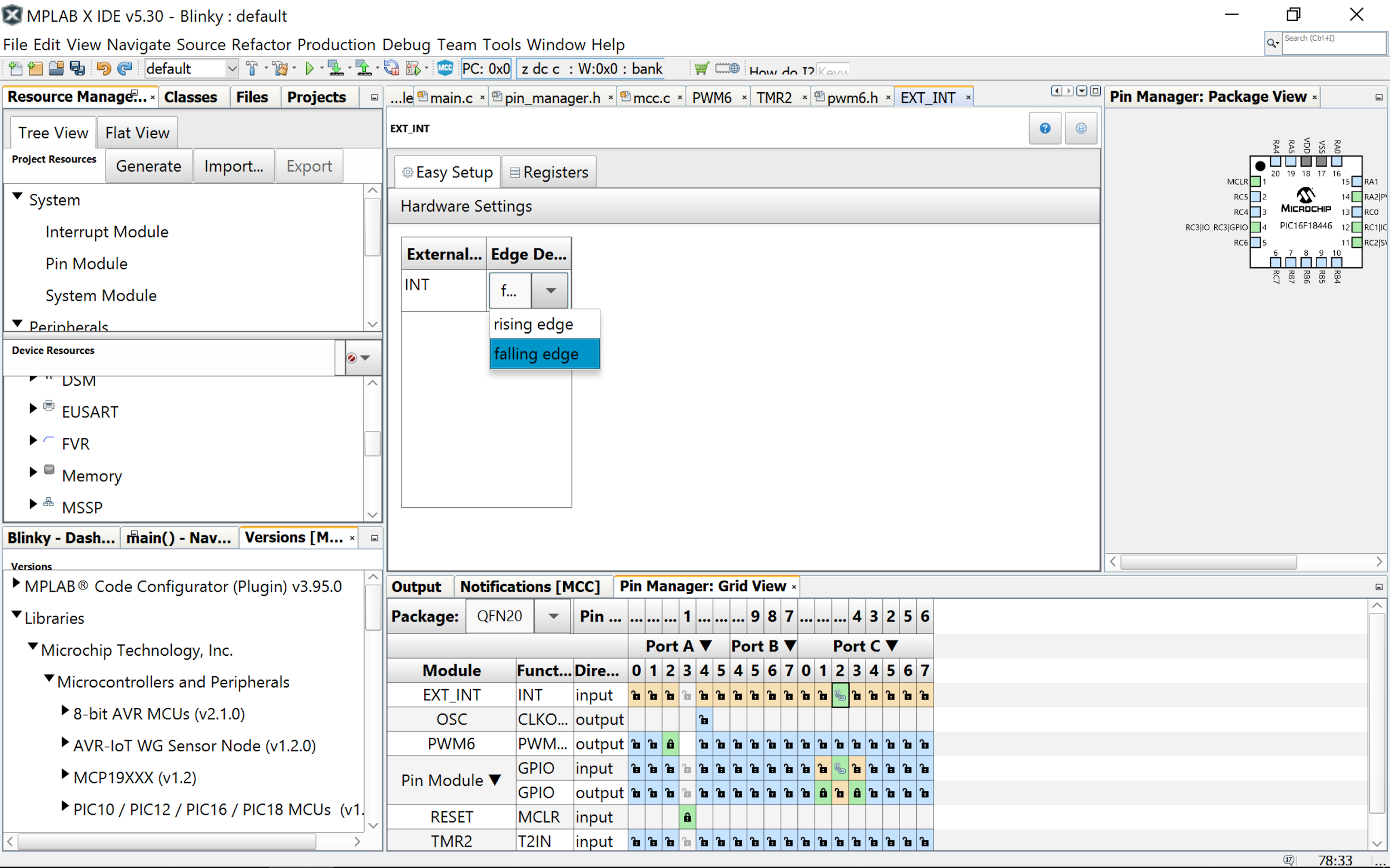
Task: Choose rising edge from the dropdown list
Action: point(544,325)
